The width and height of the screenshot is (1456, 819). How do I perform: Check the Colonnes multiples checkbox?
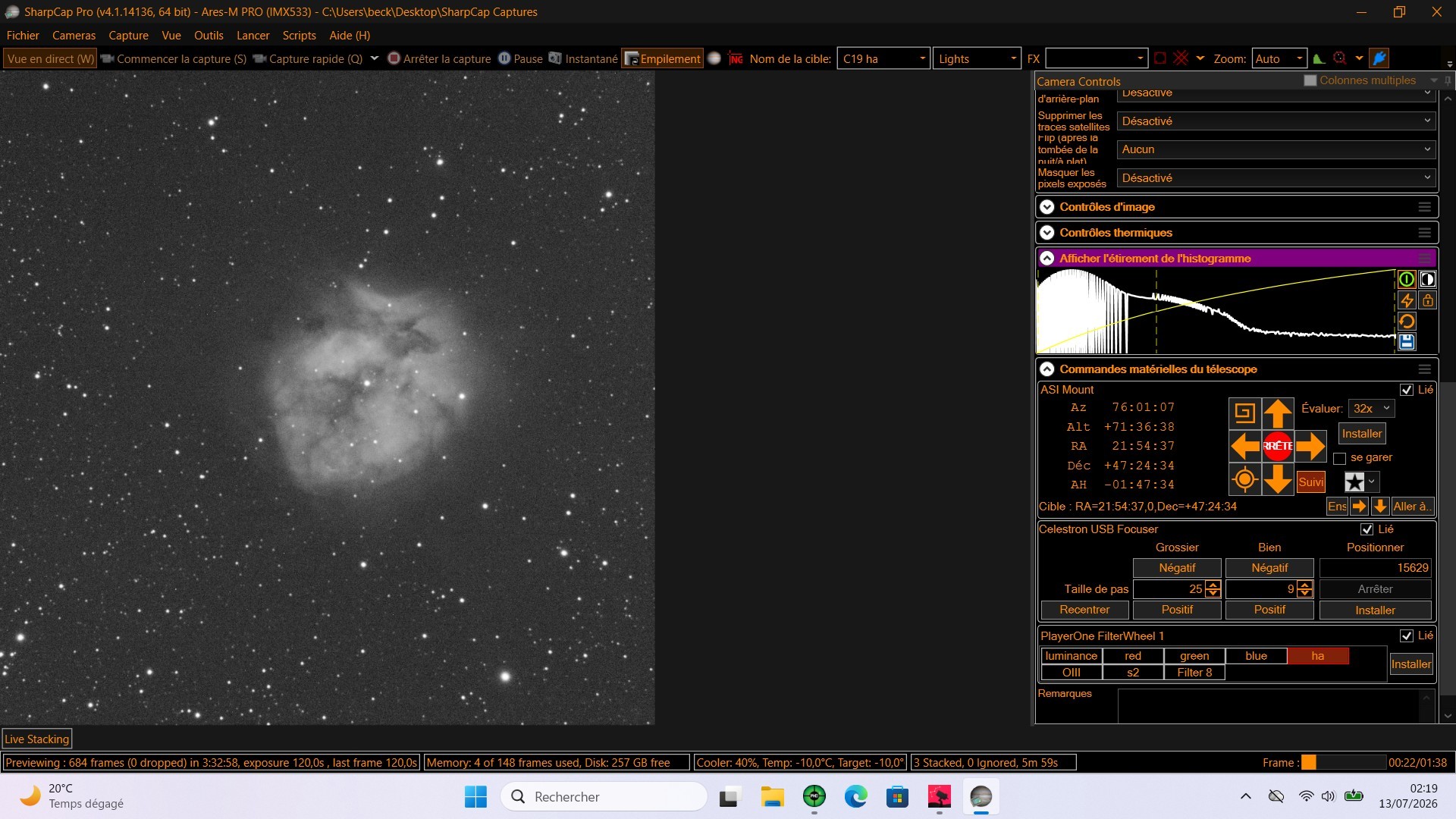pyautogui.click(x=1310, y=80)
